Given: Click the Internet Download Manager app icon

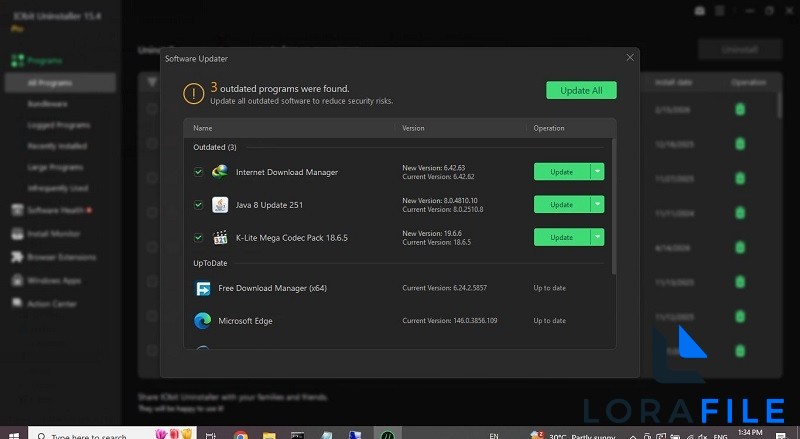Looking at the screenshot, I should (220, 172).
